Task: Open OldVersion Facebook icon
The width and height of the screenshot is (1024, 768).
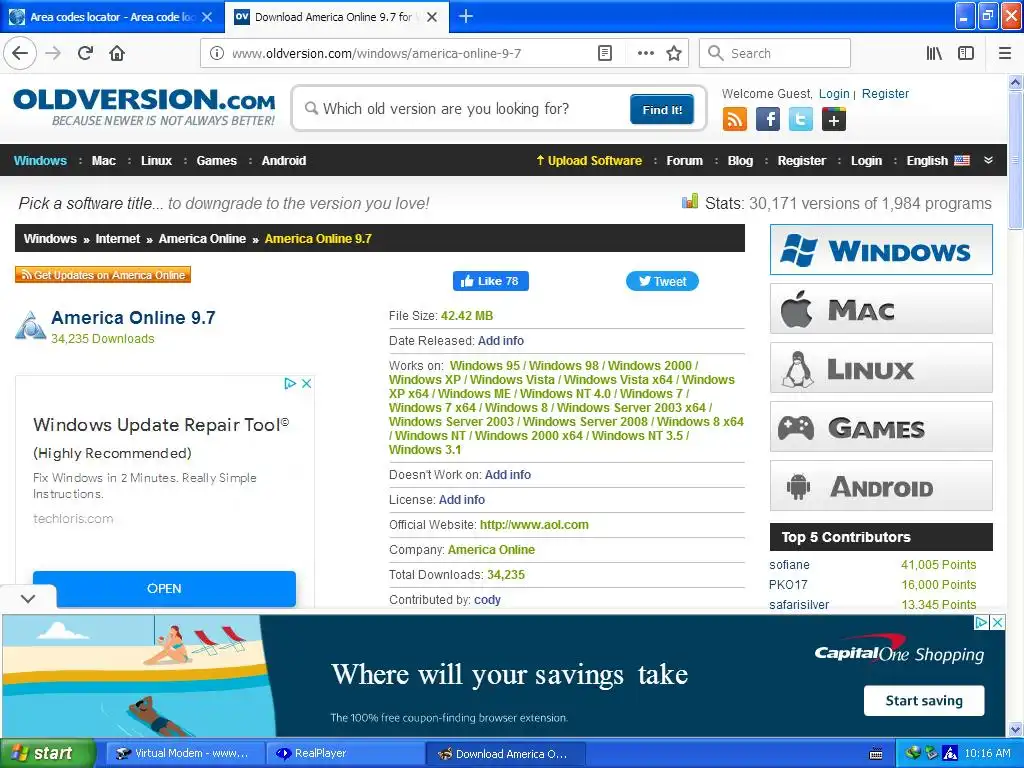Action: pos(768,120)
